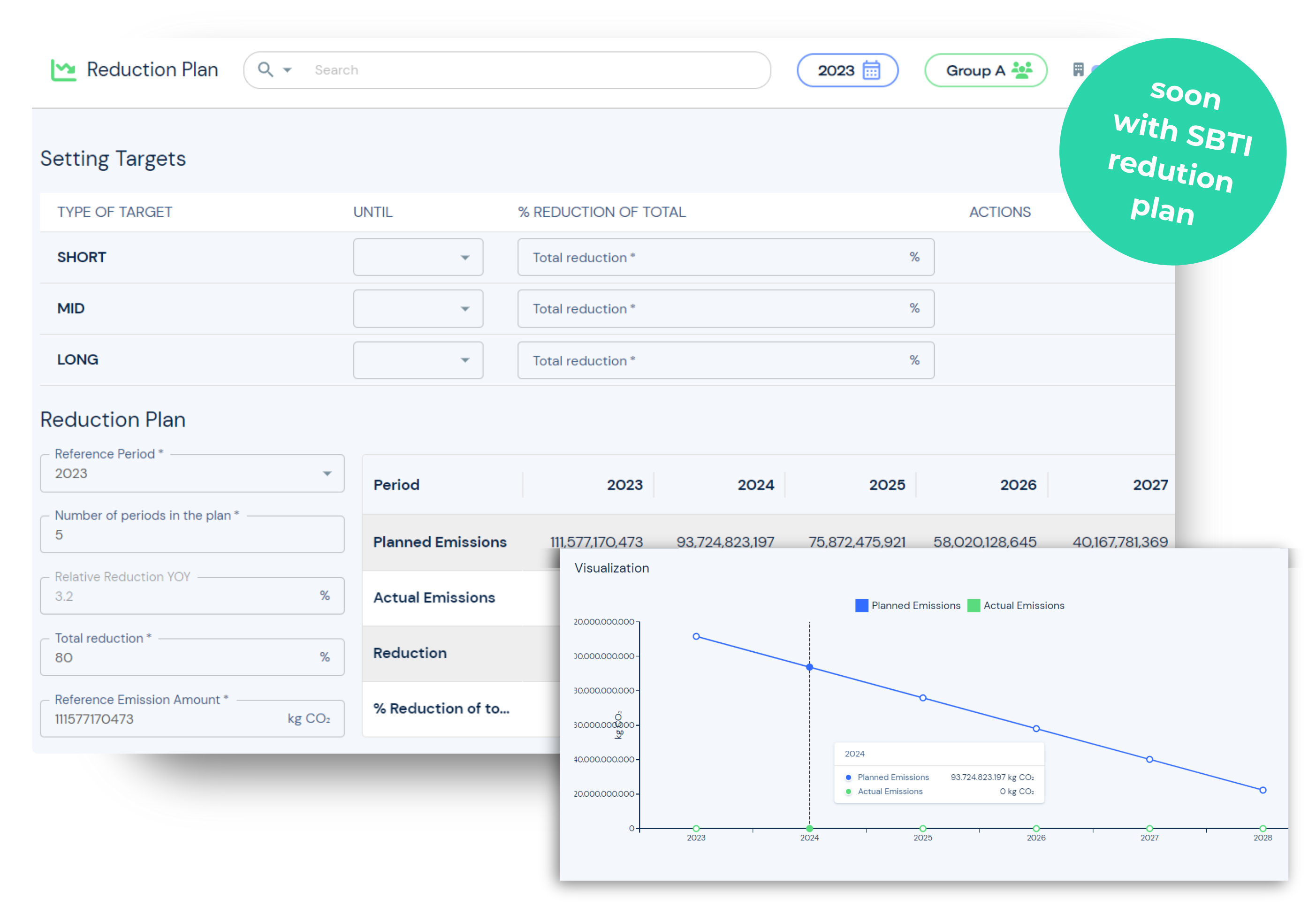Click planned emissions value 111,577,170,473
Screen dimensions: 1316x915
click(x=596, y=542)
